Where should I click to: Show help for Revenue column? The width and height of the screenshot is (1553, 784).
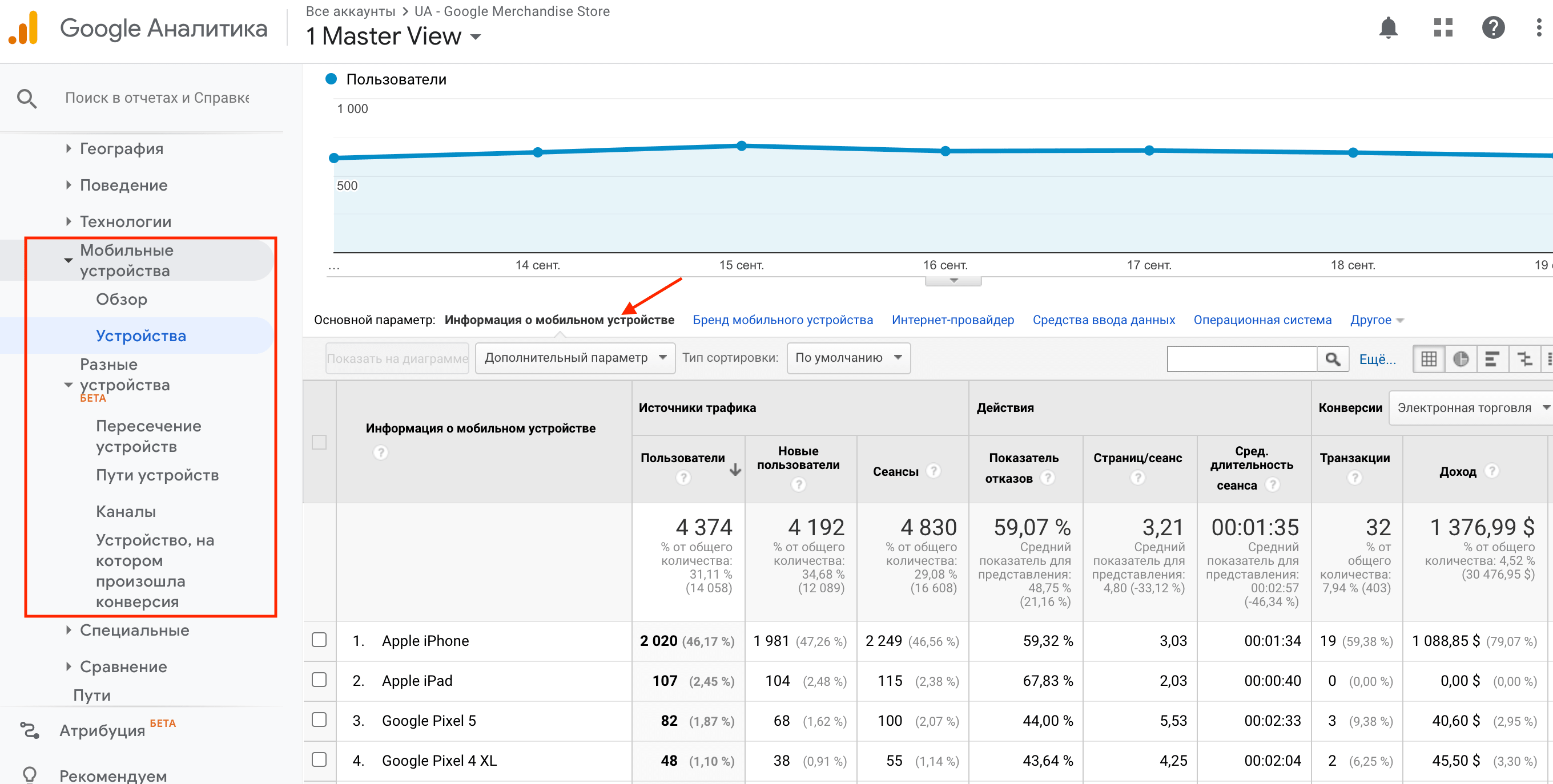coord(1491,471)
